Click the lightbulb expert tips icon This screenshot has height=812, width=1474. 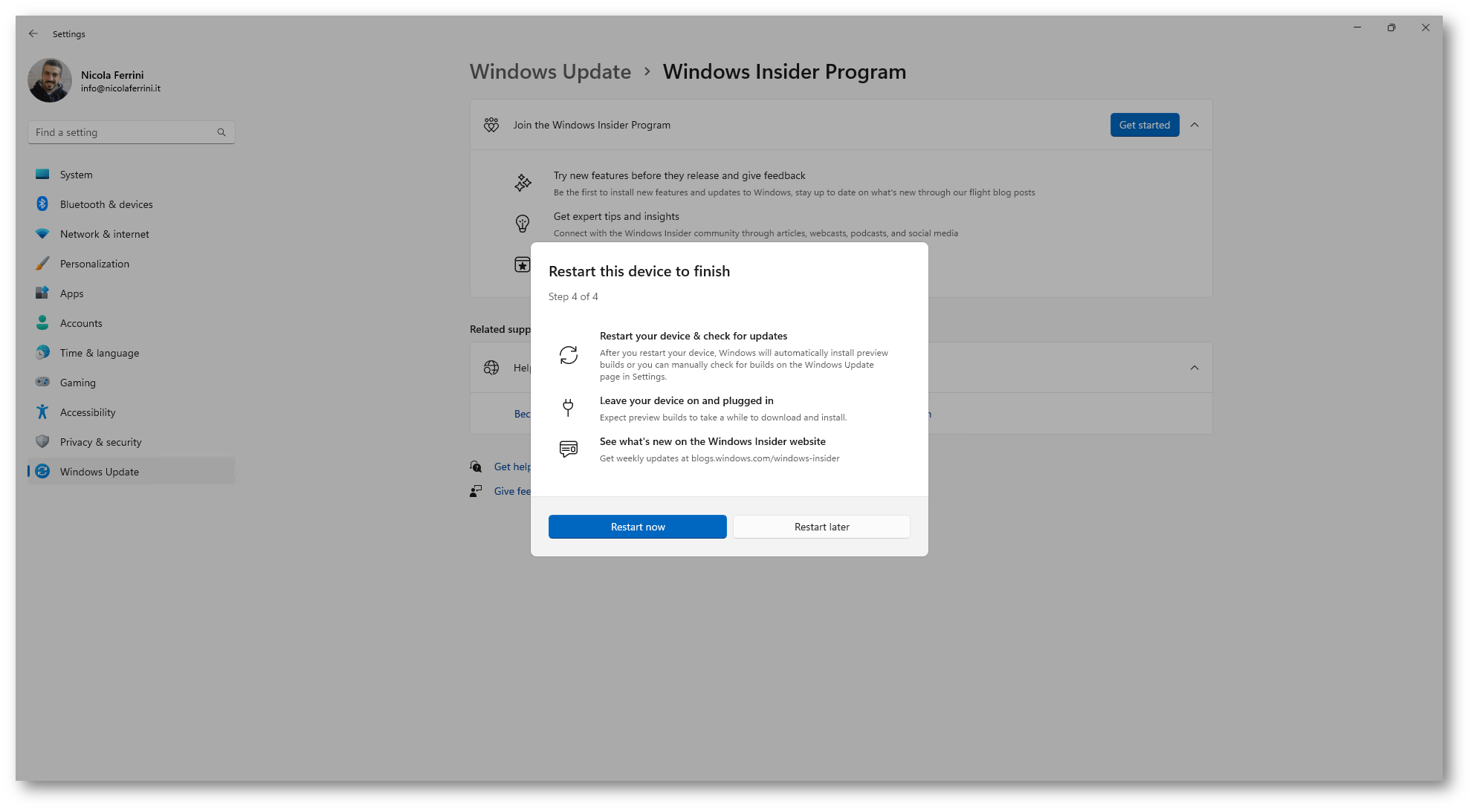523,224
